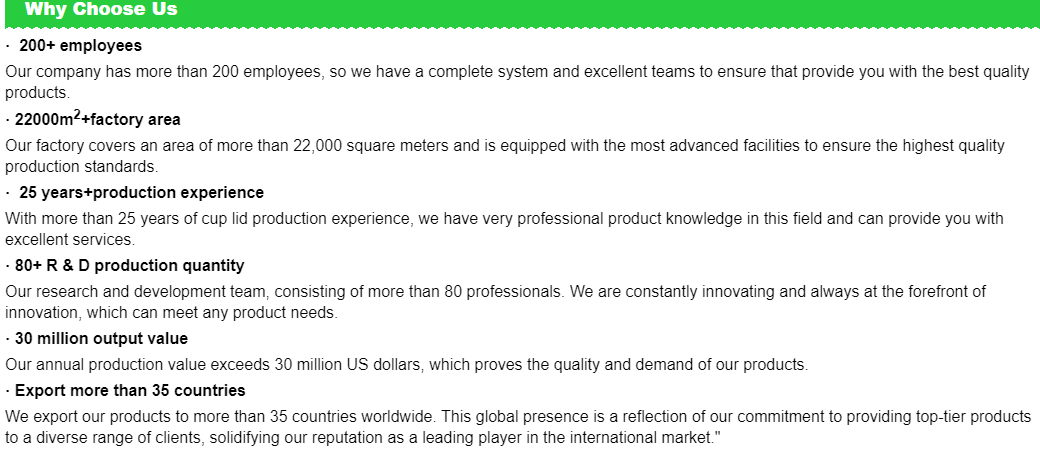1040x459 pixels.
Task: Click the annual production value sentence
Action: 407,364
